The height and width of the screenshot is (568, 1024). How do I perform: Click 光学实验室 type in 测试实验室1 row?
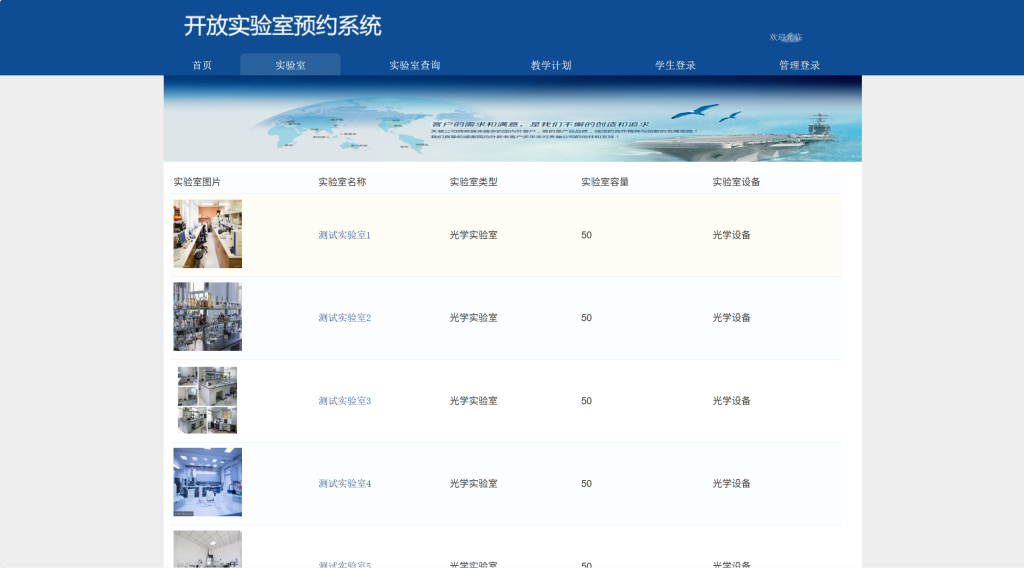[x=473, y=235]
